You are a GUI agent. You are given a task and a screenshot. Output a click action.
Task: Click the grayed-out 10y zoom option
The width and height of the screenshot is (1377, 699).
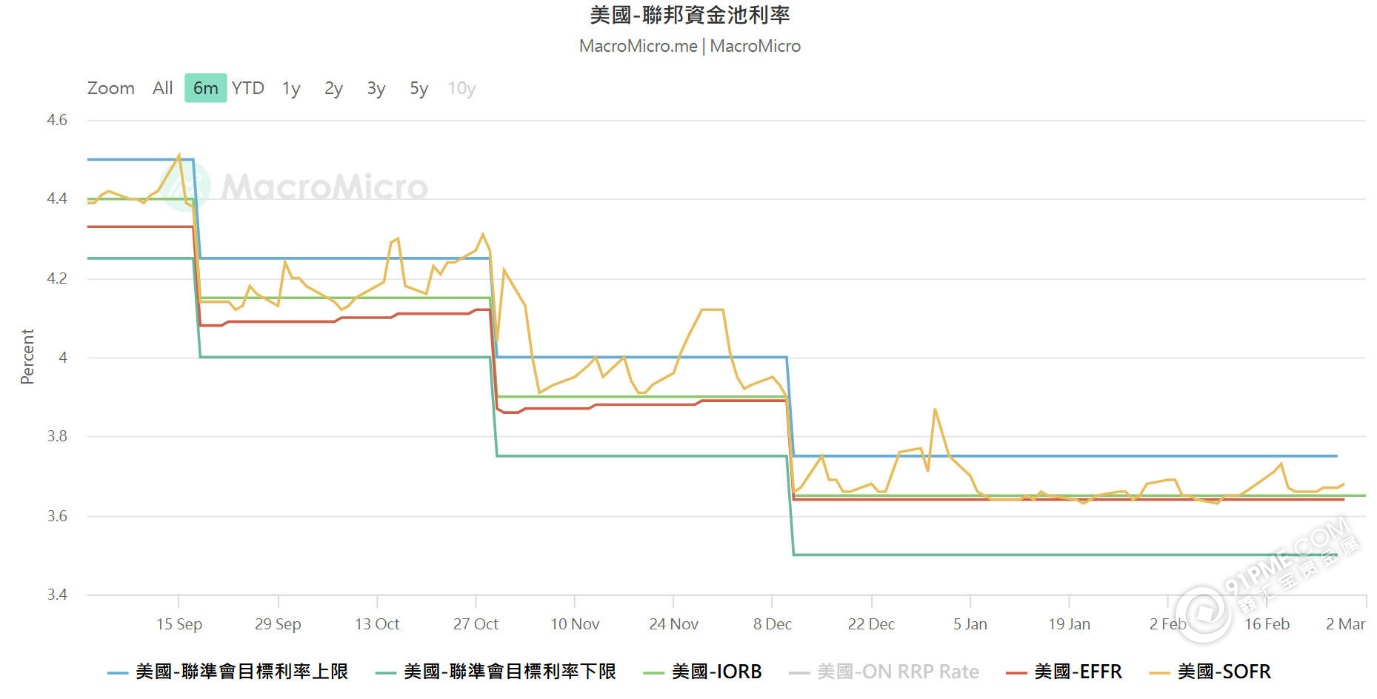pyautogui.click(x=461, y=88)
